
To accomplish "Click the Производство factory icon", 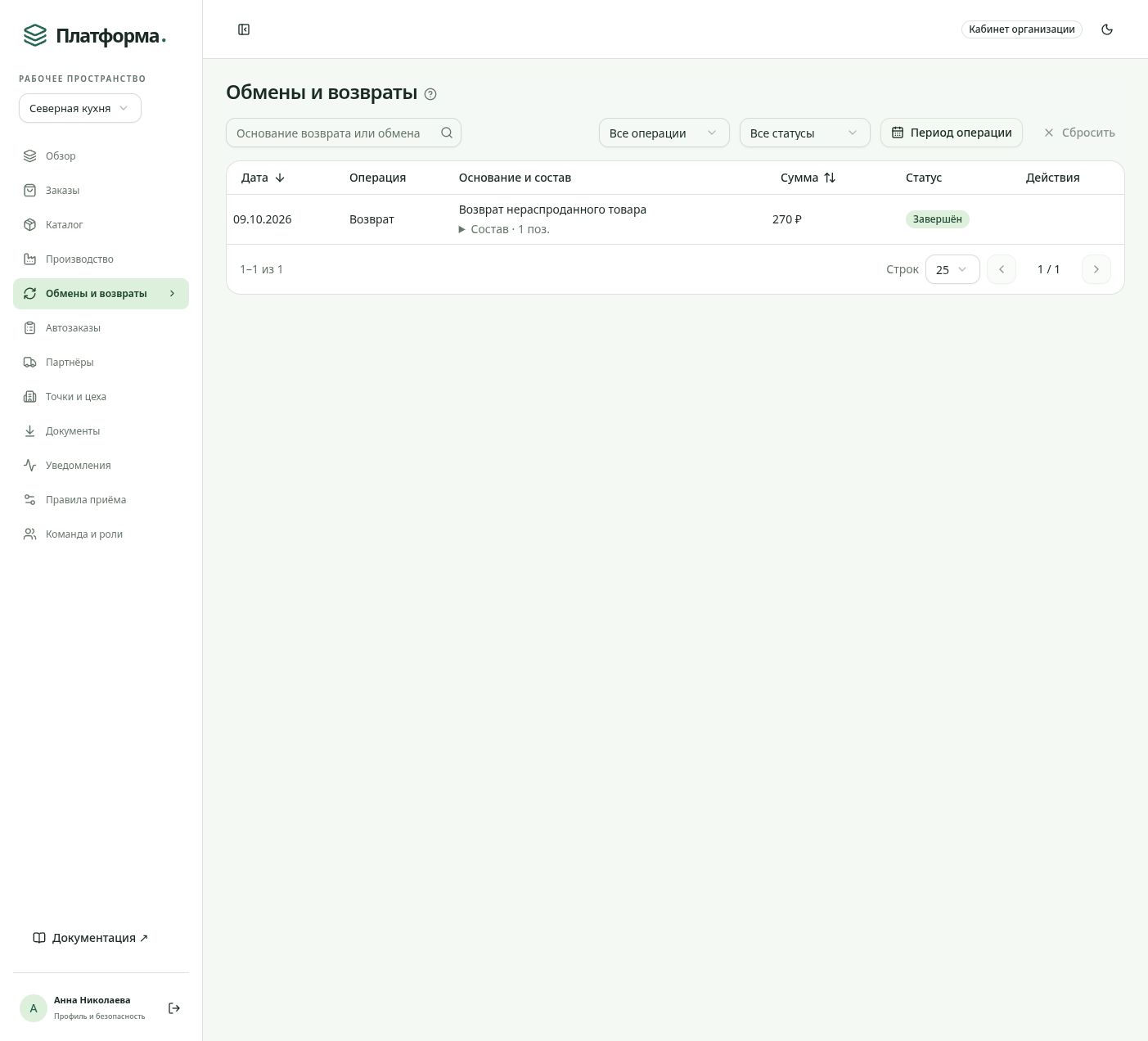I will [x=30, y=259].
